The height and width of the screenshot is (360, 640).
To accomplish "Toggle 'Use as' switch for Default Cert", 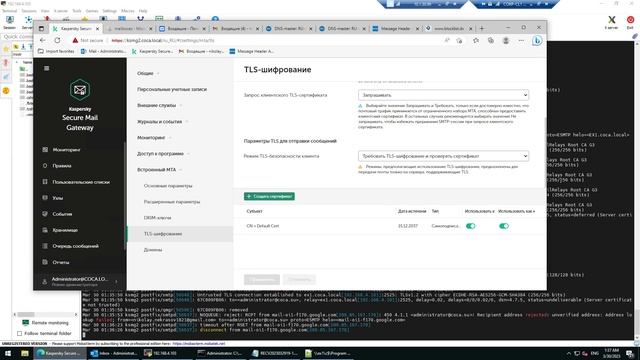I will [504, 226].
